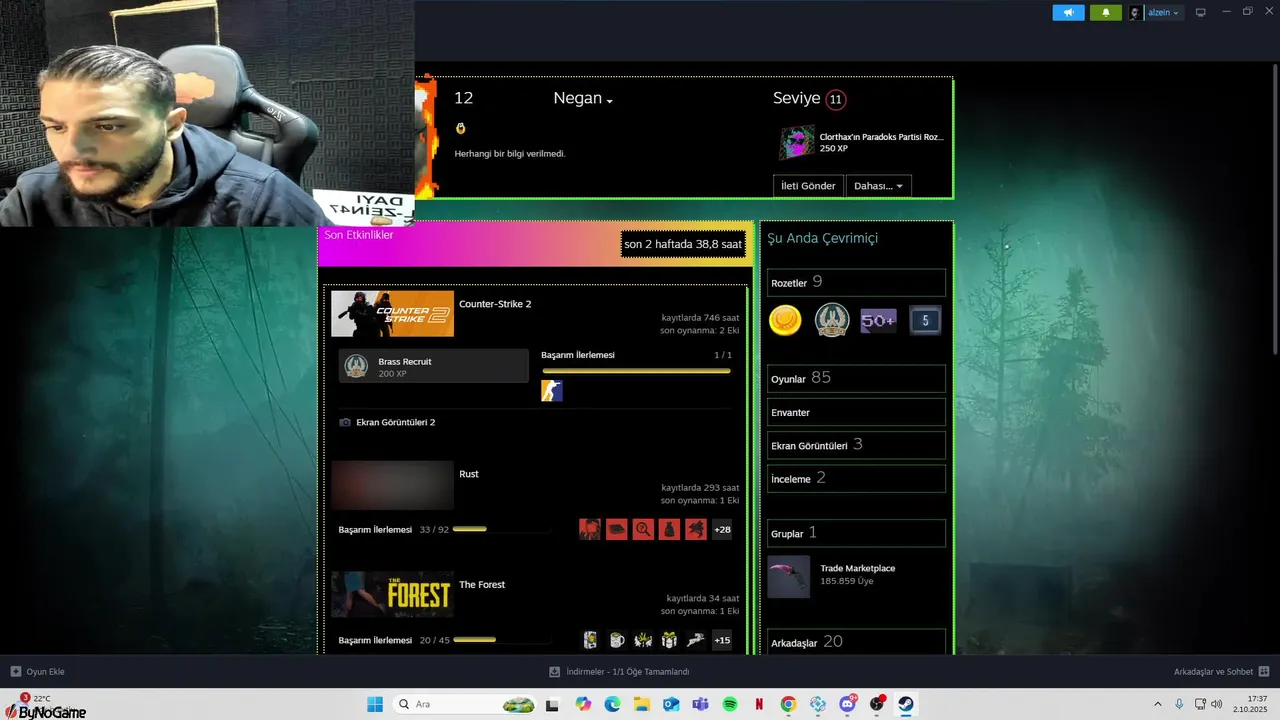
Task: Open the İnceleme 2 reviews link
Action: (x=856, y=478)
